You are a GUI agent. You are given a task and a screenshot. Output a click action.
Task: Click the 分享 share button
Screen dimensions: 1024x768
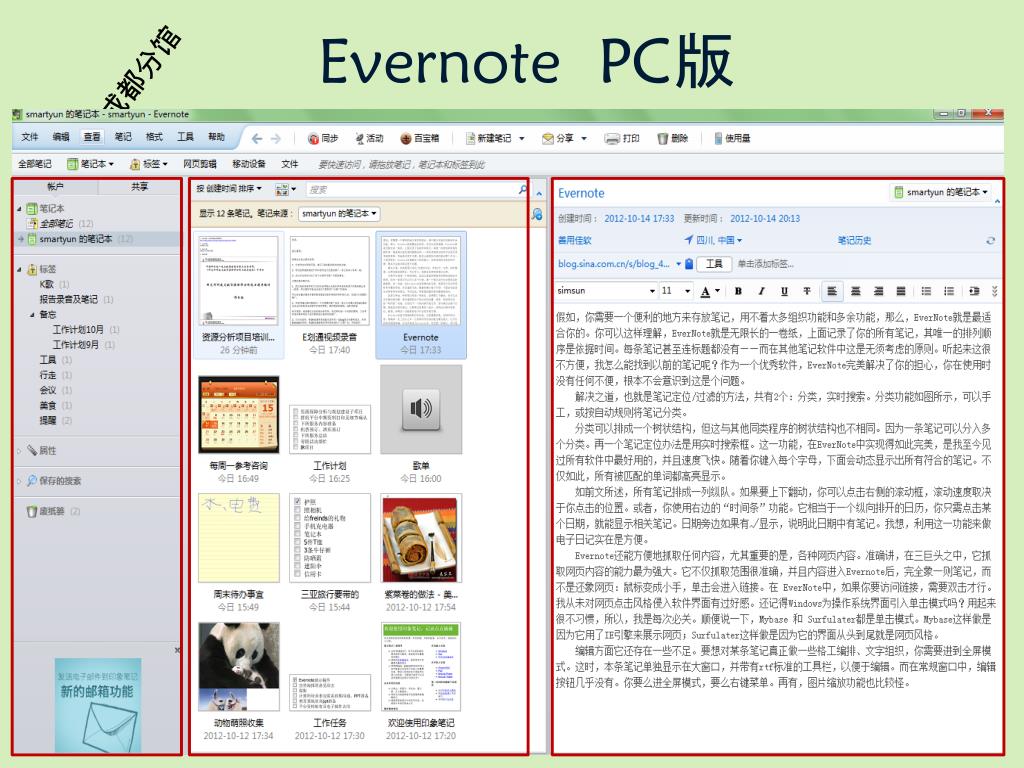558,138
